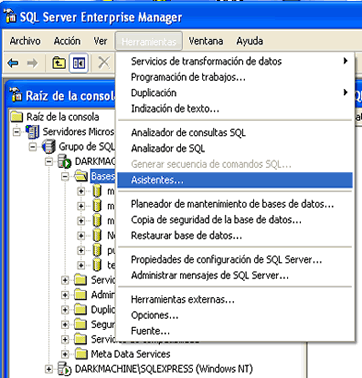Open the Duplicación submenu
This screenshot has width=362, height=378.
pos(235,92)
